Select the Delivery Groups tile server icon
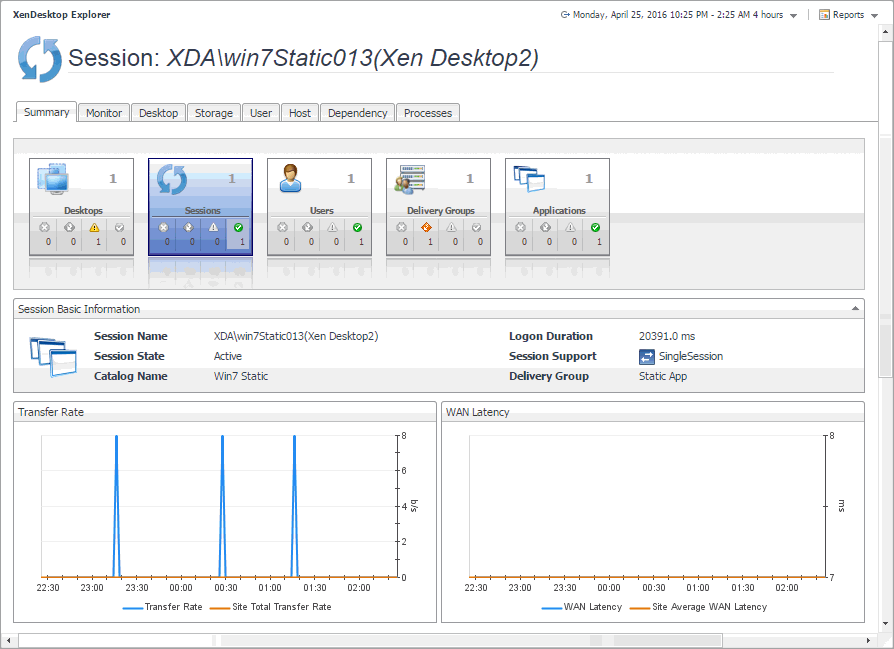Image resolution: width=894 pixels, height=649 pixels. tap(410, 179)
